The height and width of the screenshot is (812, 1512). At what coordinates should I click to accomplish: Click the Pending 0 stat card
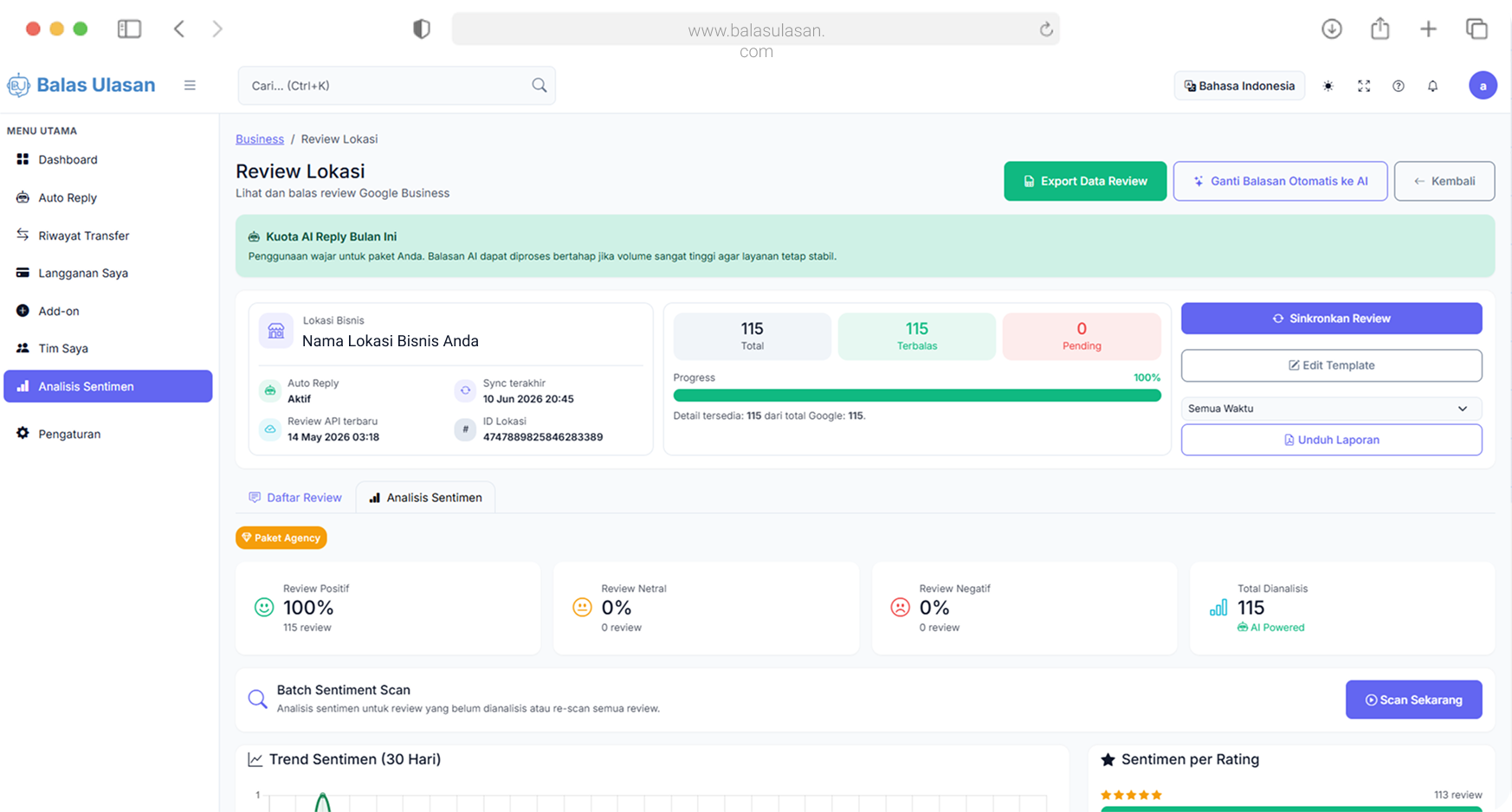[x=1082, y=336]
